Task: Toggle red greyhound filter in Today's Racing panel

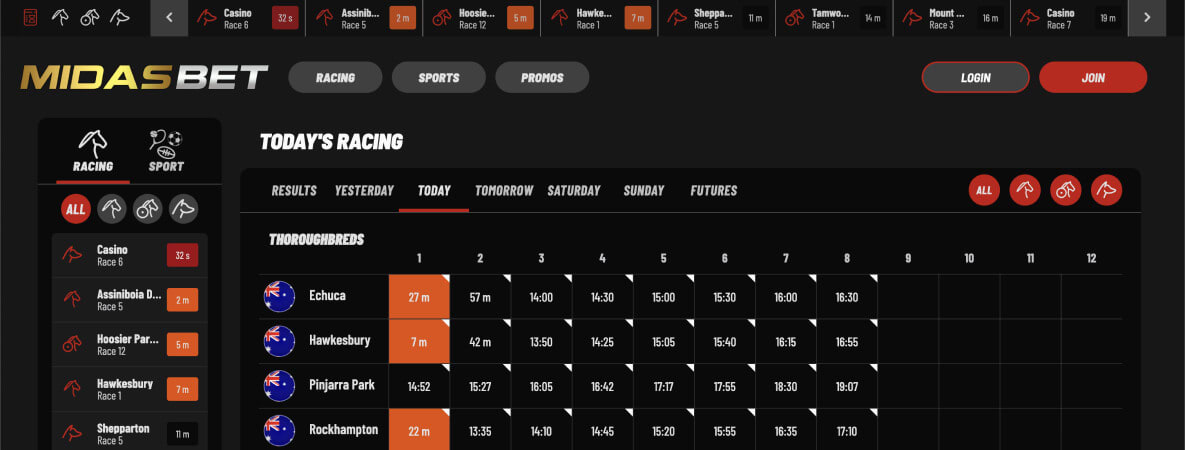Action: (x=1106, y=191)
